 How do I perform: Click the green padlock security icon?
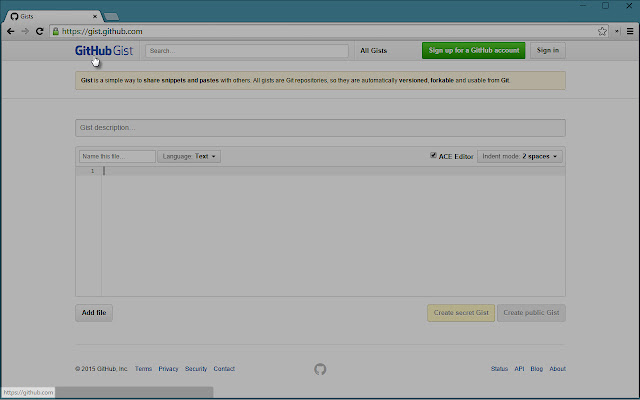coord(56,31)
